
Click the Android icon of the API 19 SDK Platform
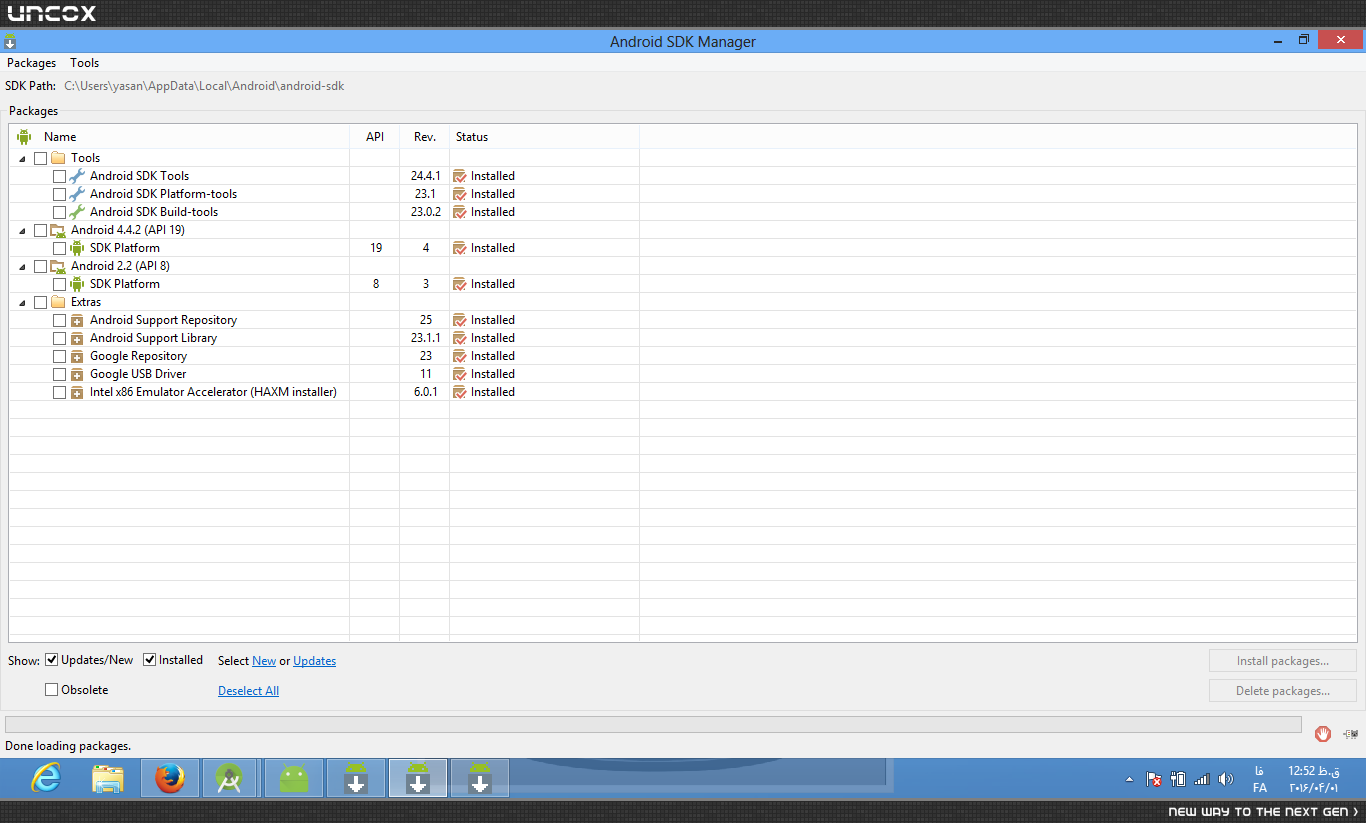[x=77, y=248]
